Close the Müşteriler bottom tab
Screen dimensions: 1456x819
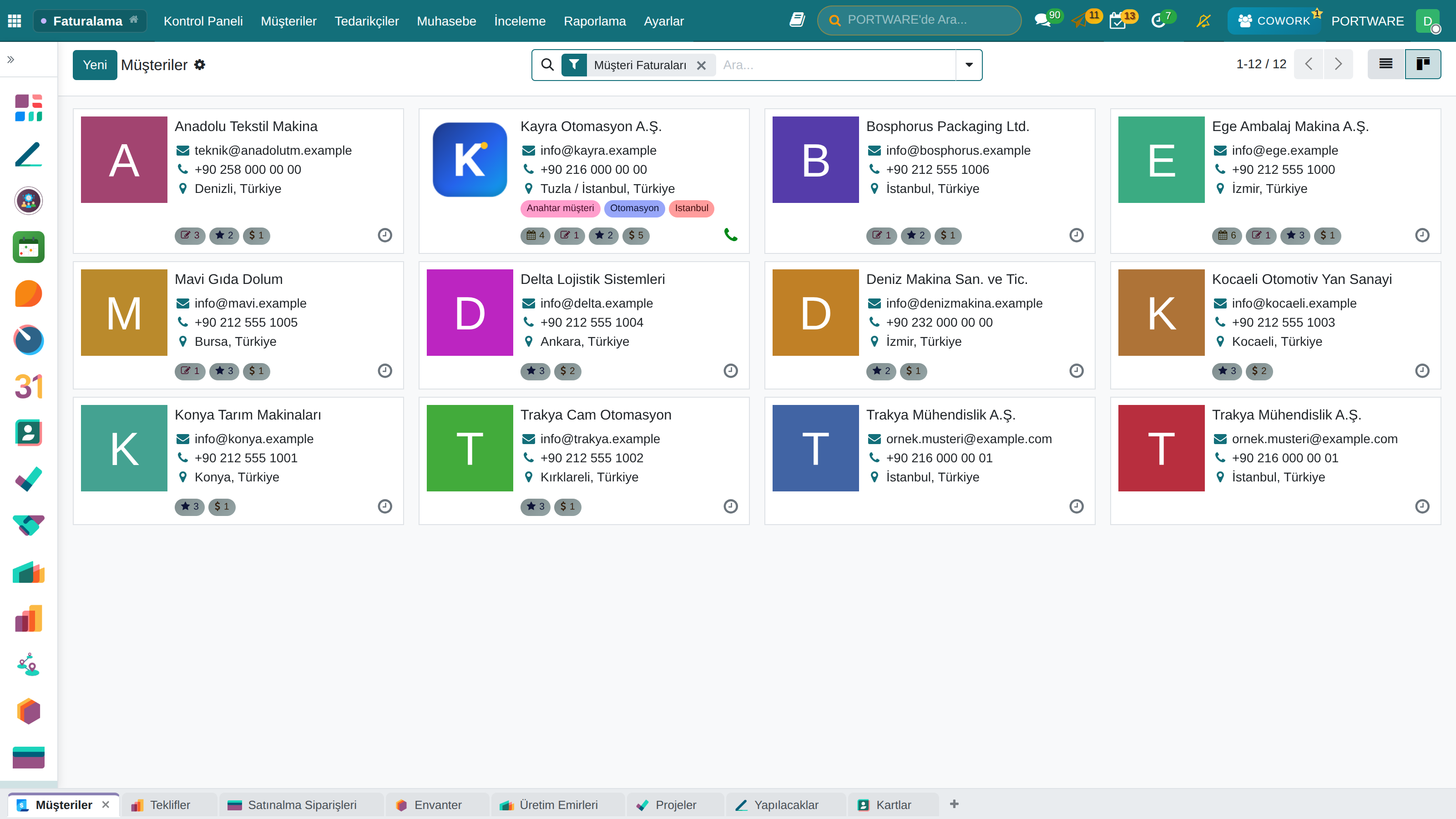(105, 804)
